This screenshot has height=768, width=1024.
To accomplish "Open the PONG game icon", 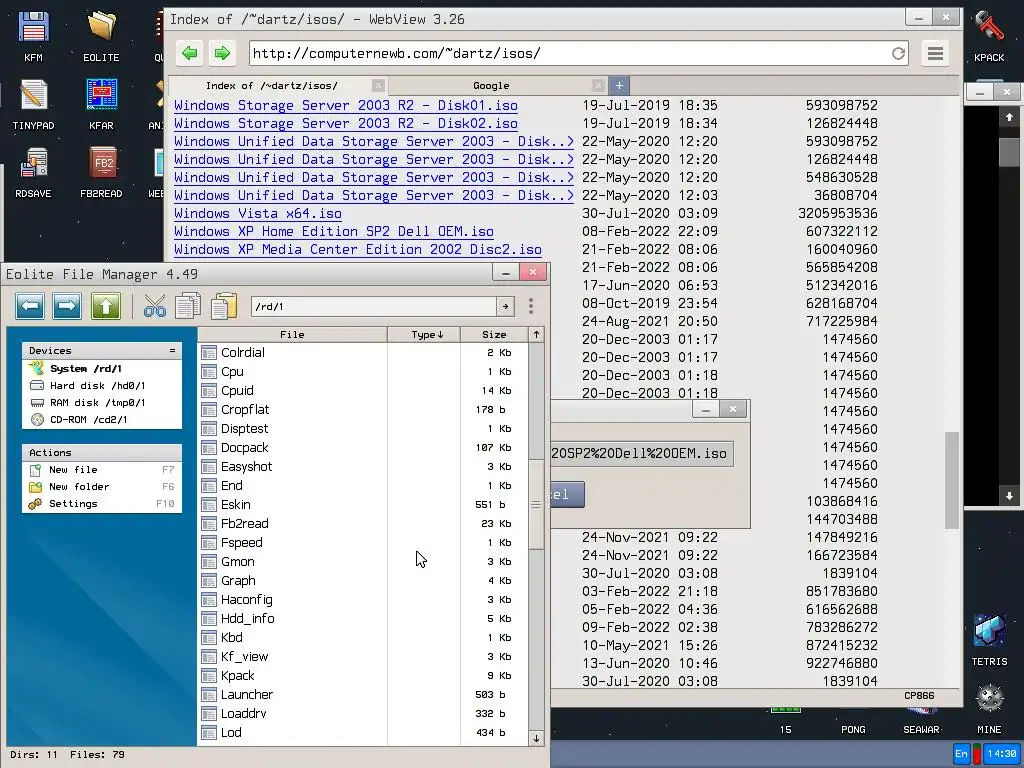I will pos(853,729).
